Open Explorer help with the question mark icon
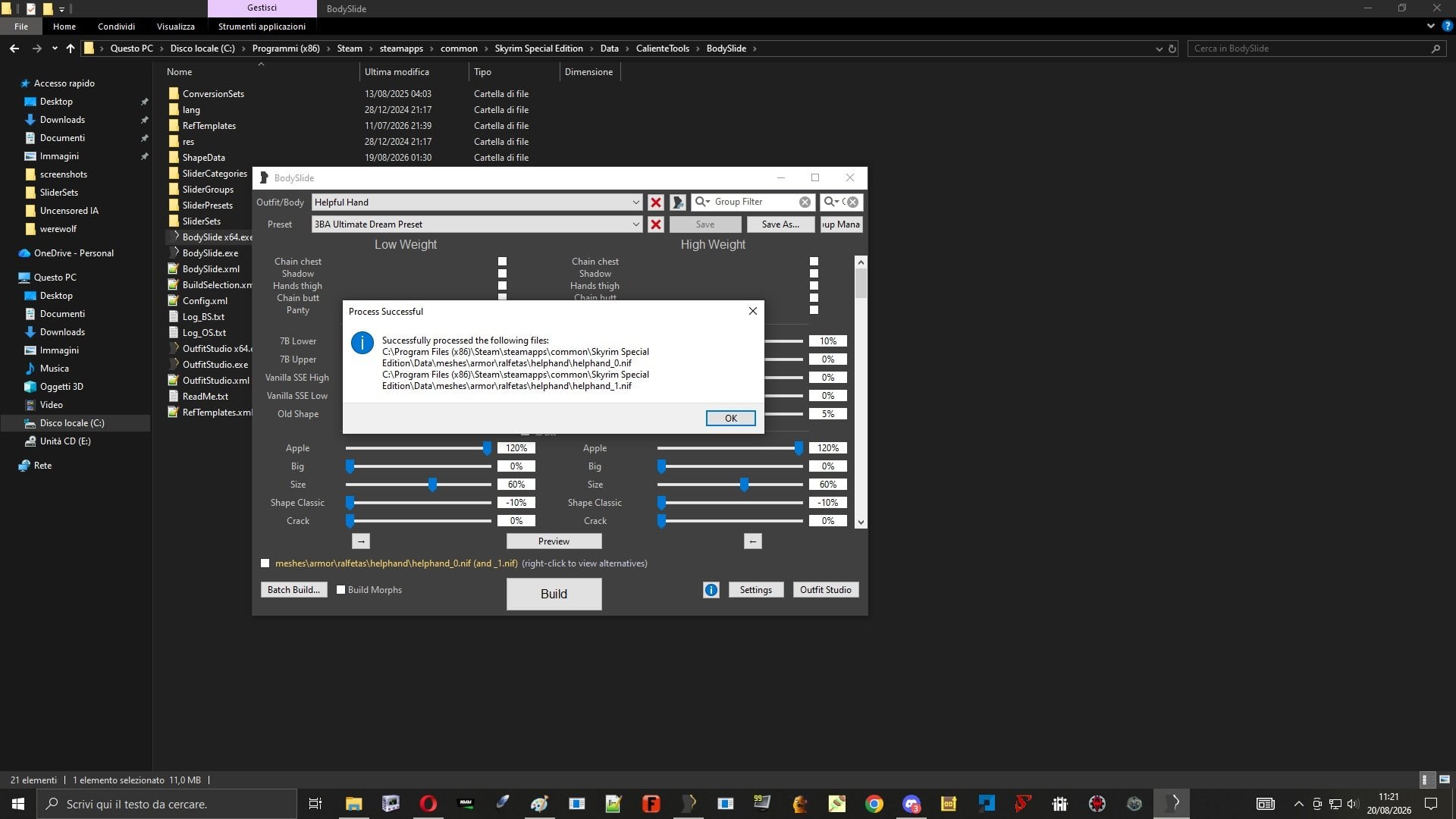The height and width of the screenshot is (819, 1456). tap(1447, 26)
